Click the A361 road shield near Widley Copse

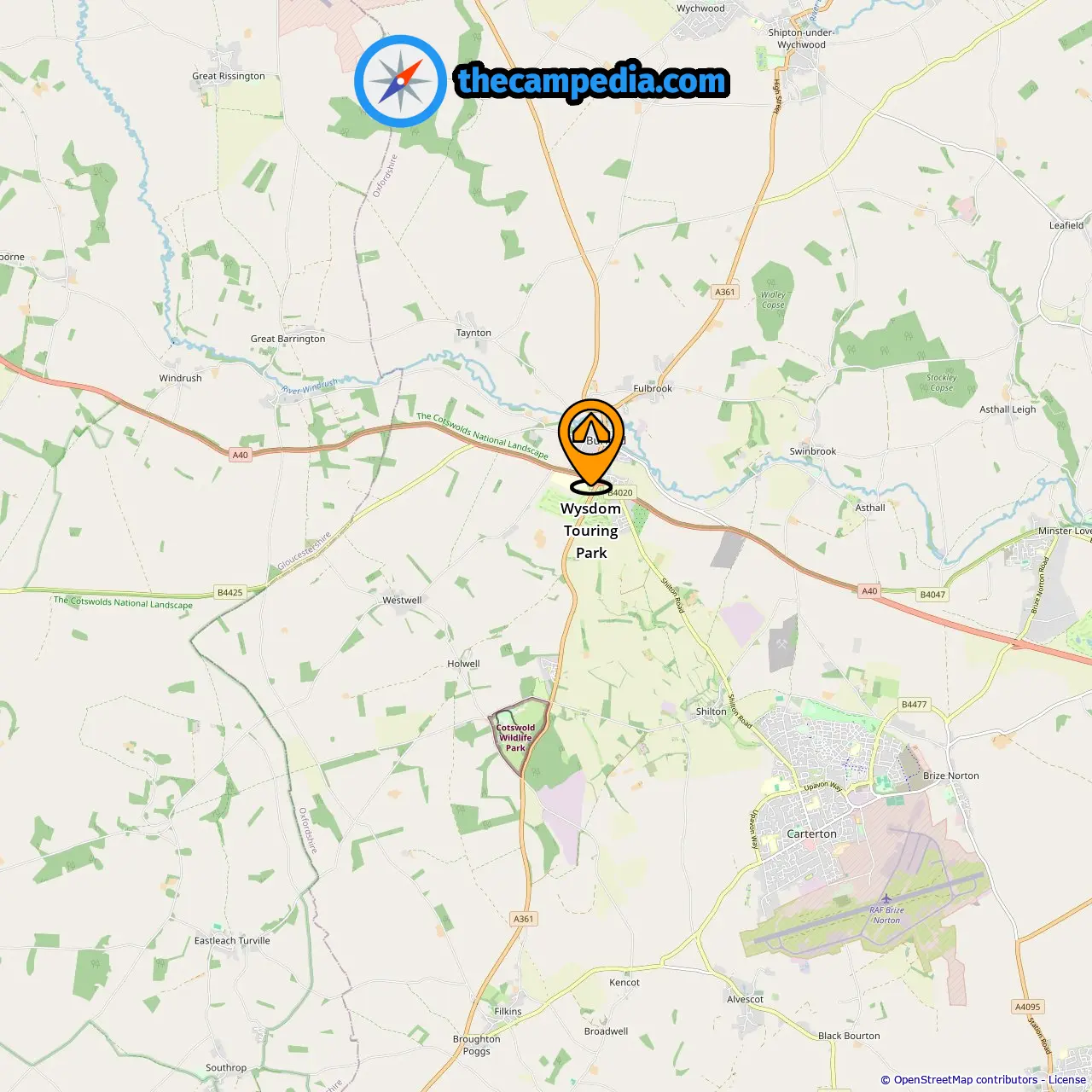(724, 292)
